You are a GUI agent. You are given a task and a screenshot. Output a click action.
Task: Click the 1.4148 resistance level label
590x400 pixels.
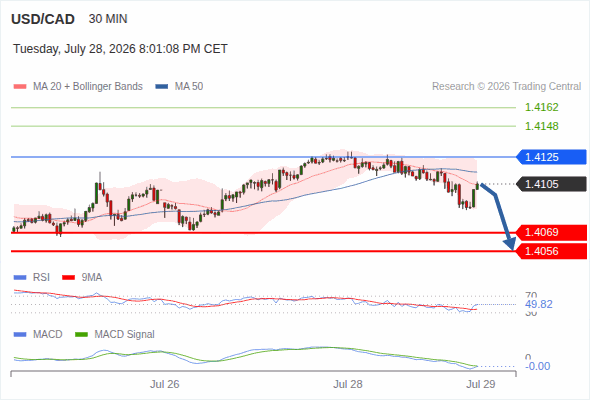click(541, 126)
